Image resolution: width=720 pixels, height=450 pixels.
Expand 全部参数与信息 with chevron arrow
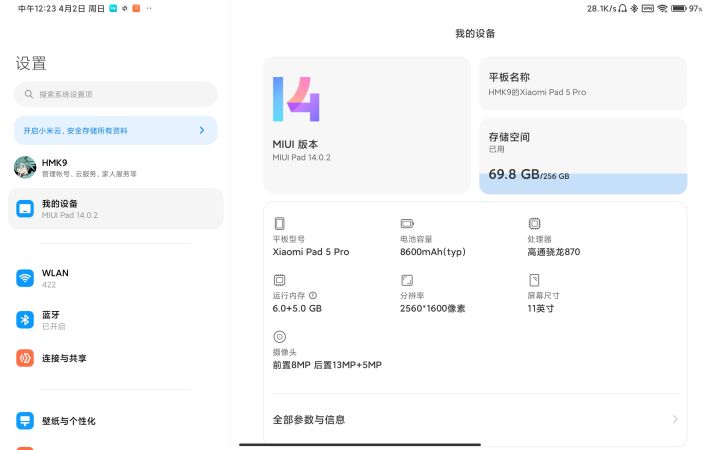coord(675,420)
